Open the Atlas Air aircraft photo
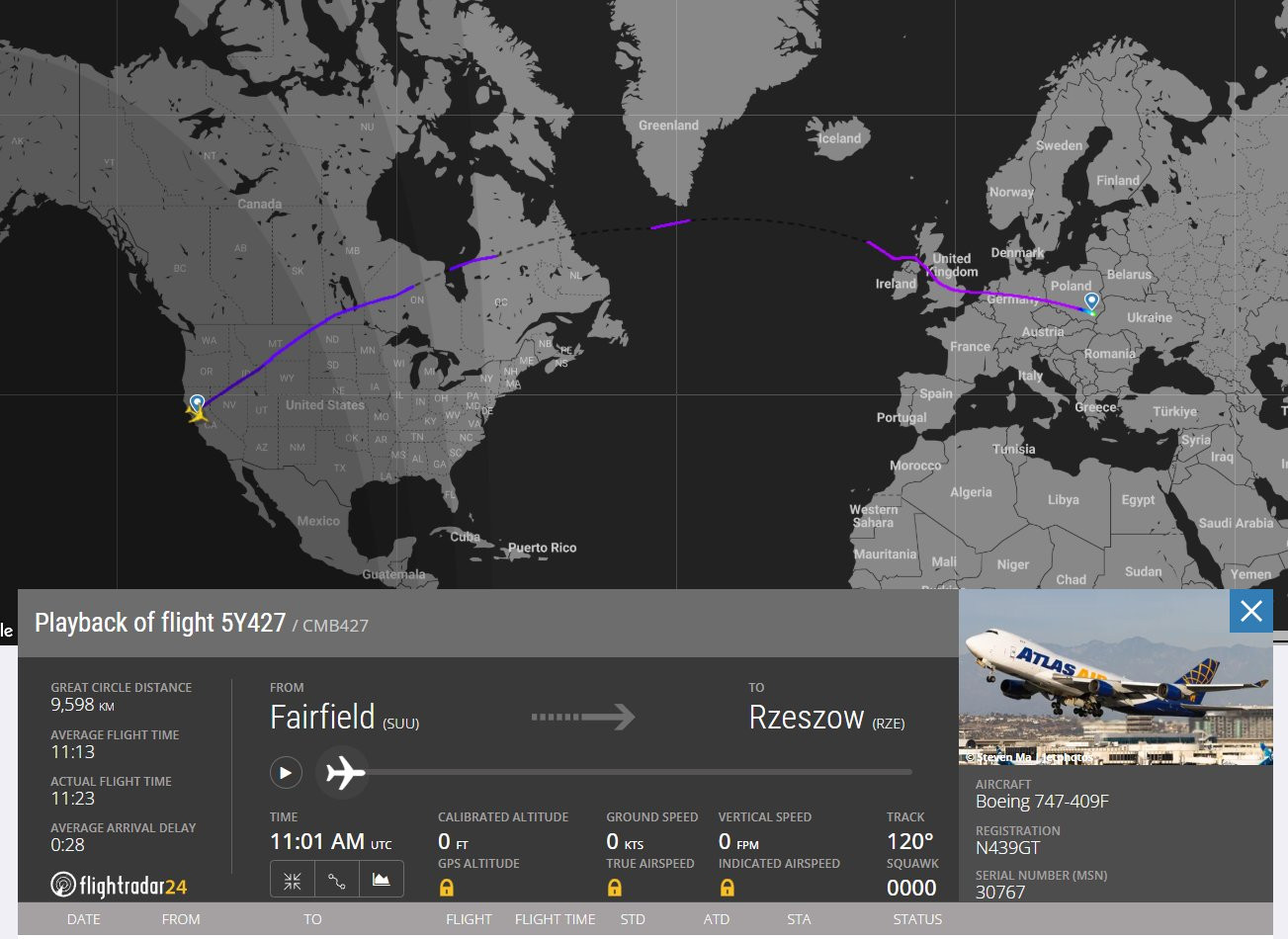Screen dimensions: 1288x939 tap(1115, 678)
